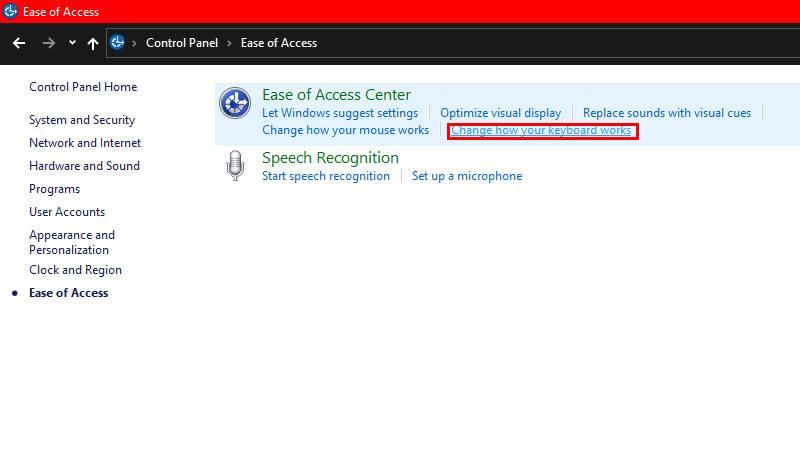Open Hardware and Sound category
Screen dimensions: 800x450
pos(84,166)
